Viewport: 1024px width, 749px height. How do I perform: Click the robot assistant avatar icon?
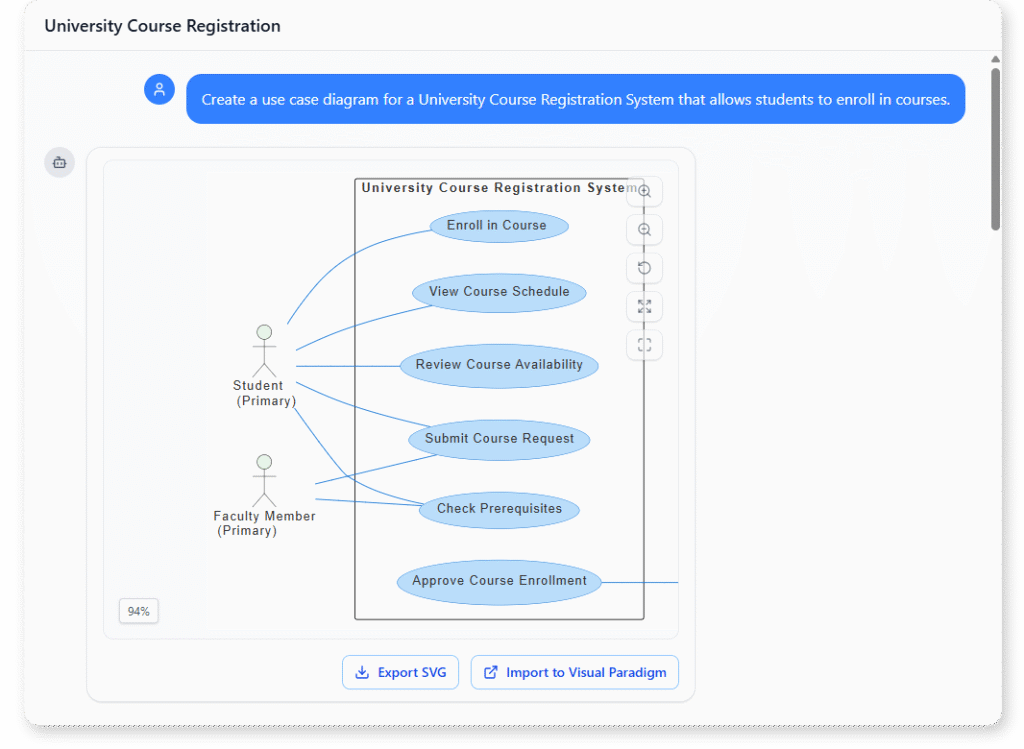59,162
